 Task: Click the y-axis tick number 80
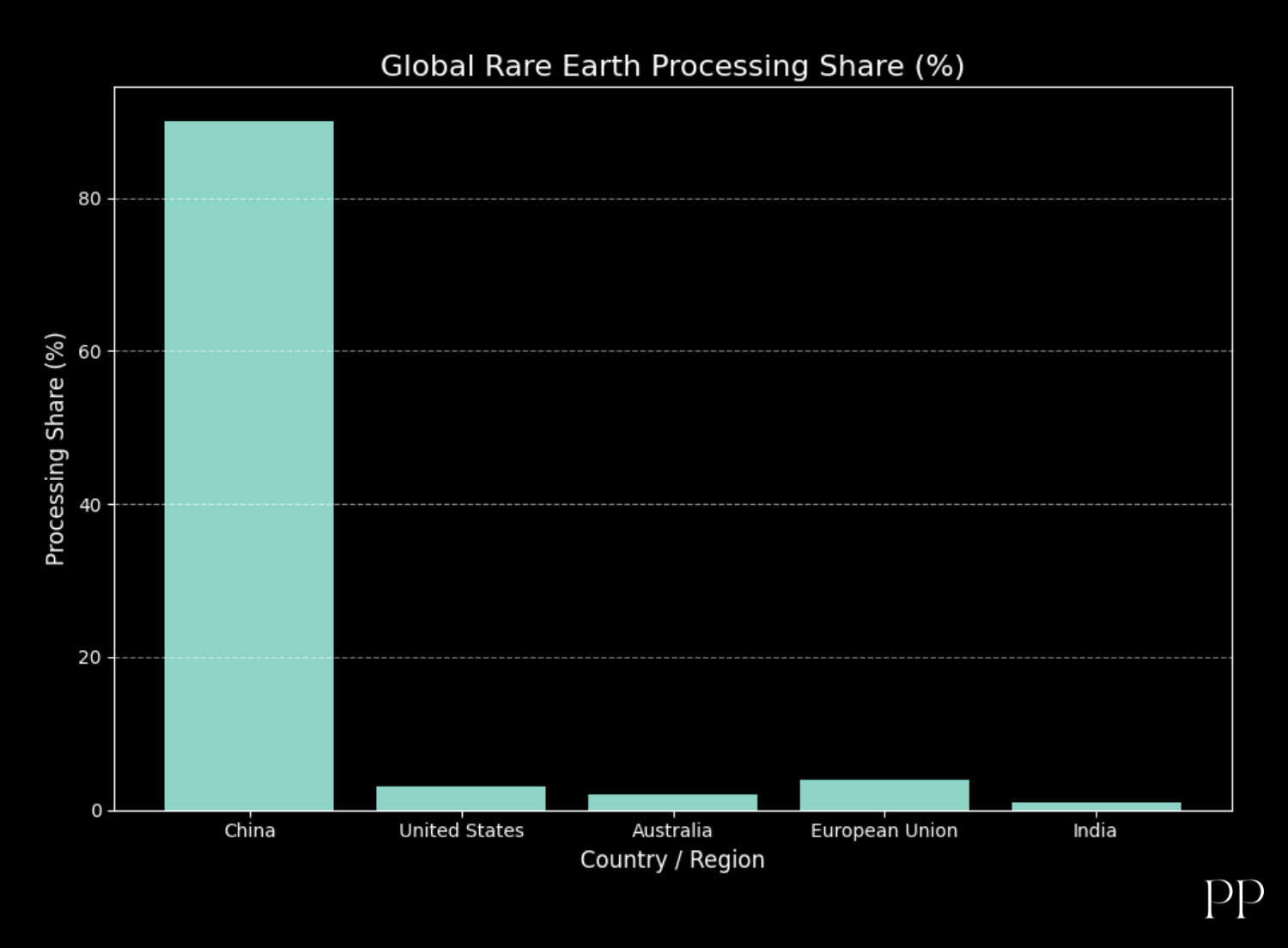[89, 199]
